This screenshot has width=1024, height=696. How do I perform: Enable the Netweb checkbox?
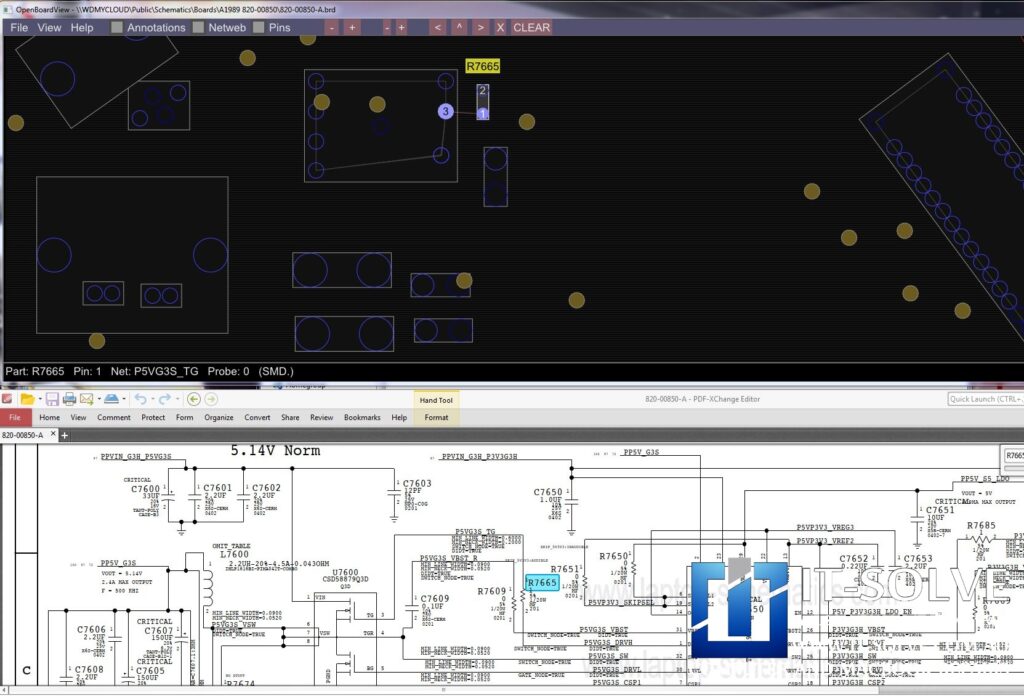pos(198,27)
